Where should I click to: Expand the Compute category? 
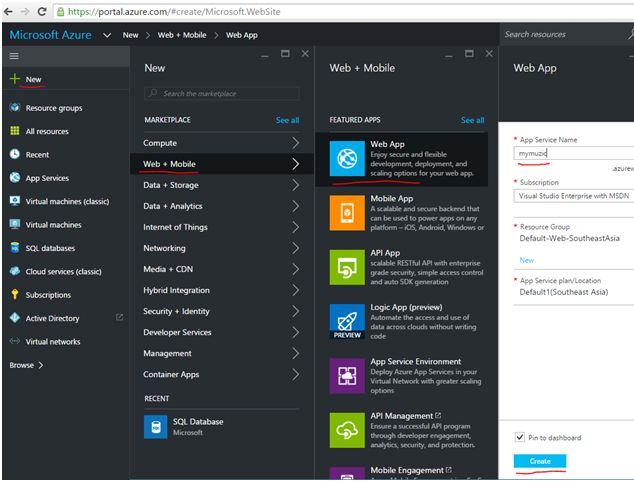click(x=222, y=143)
